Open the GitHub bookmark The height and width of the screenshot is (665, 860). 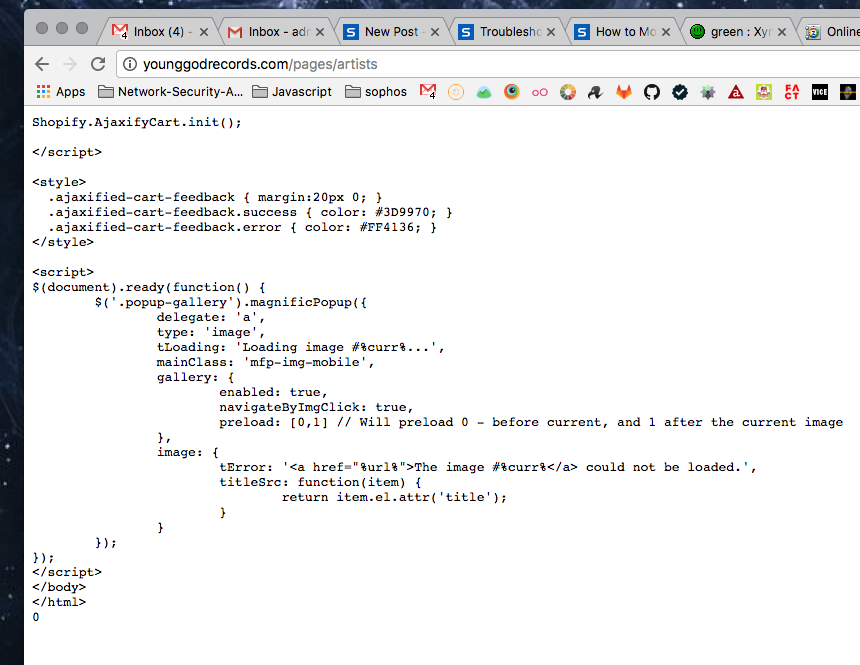(652, 92)
